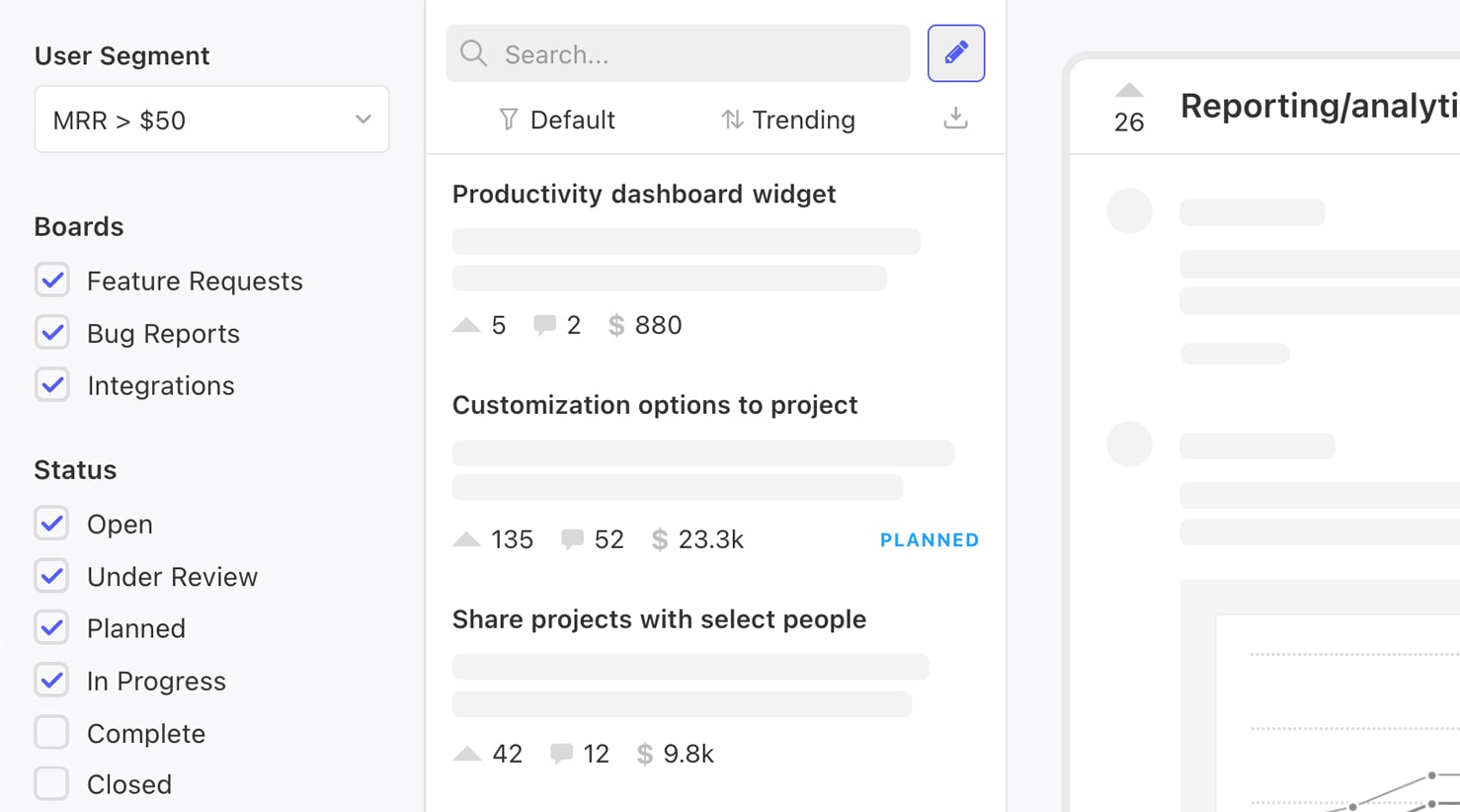
Task: Click the pencil icon to create a post
Action: 954,52
